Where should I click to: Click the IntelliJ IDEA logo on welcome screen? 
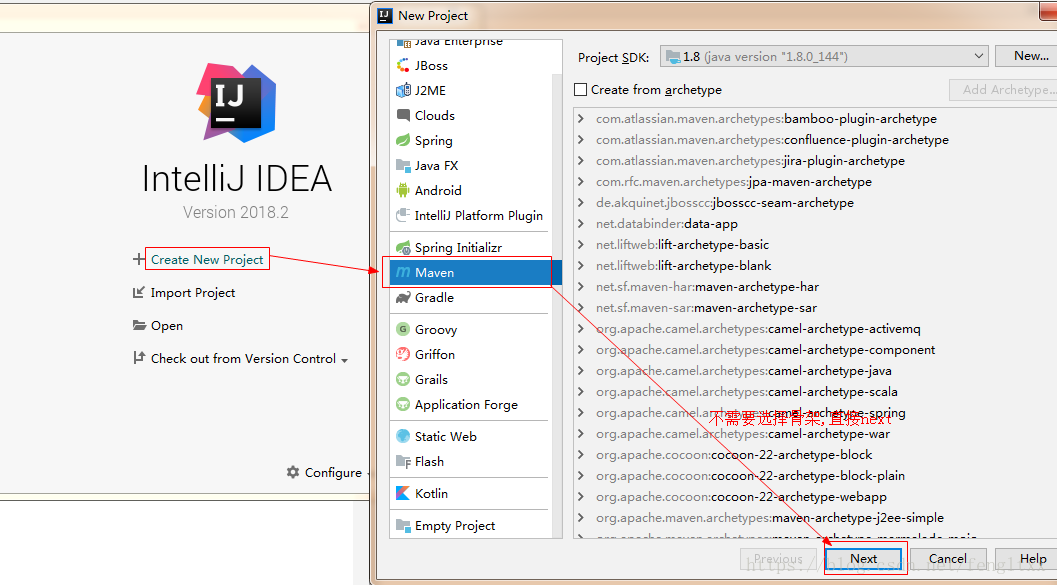coord(236,102)
